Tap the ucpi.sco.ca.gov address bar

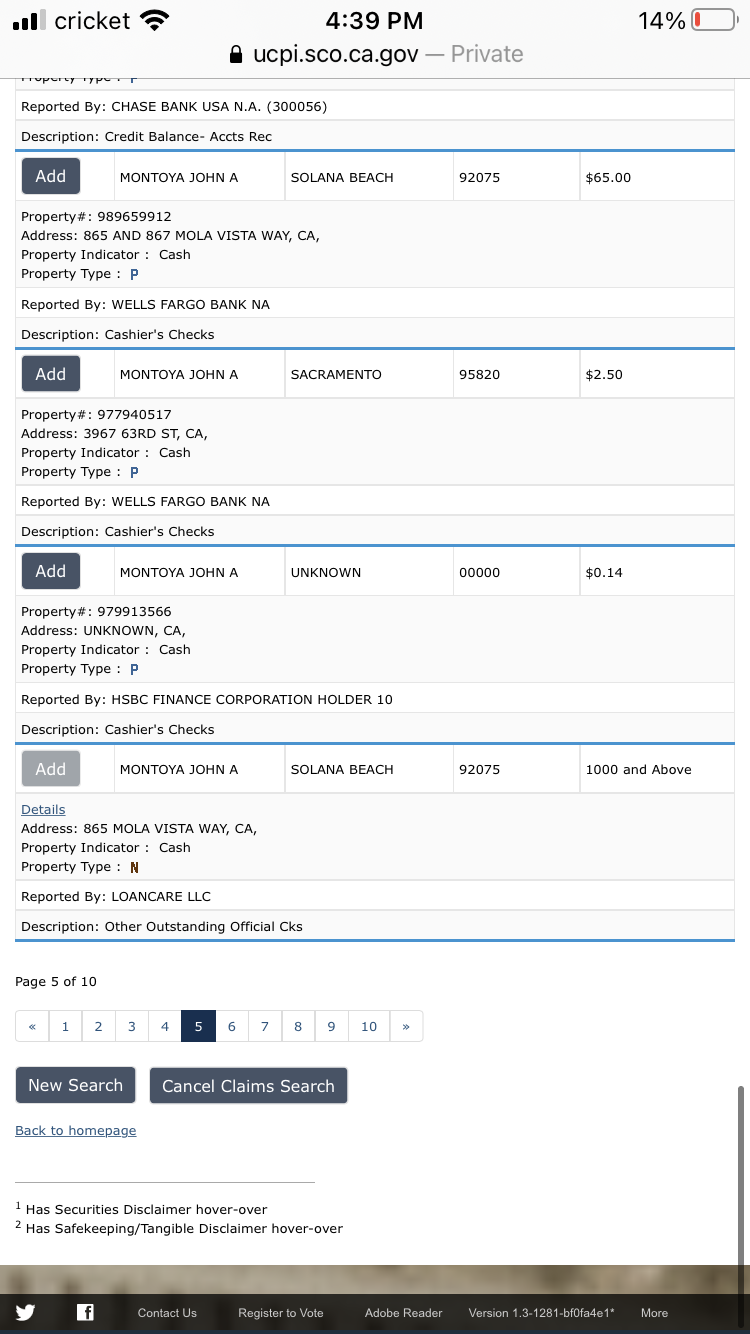(x=375, y=54)
